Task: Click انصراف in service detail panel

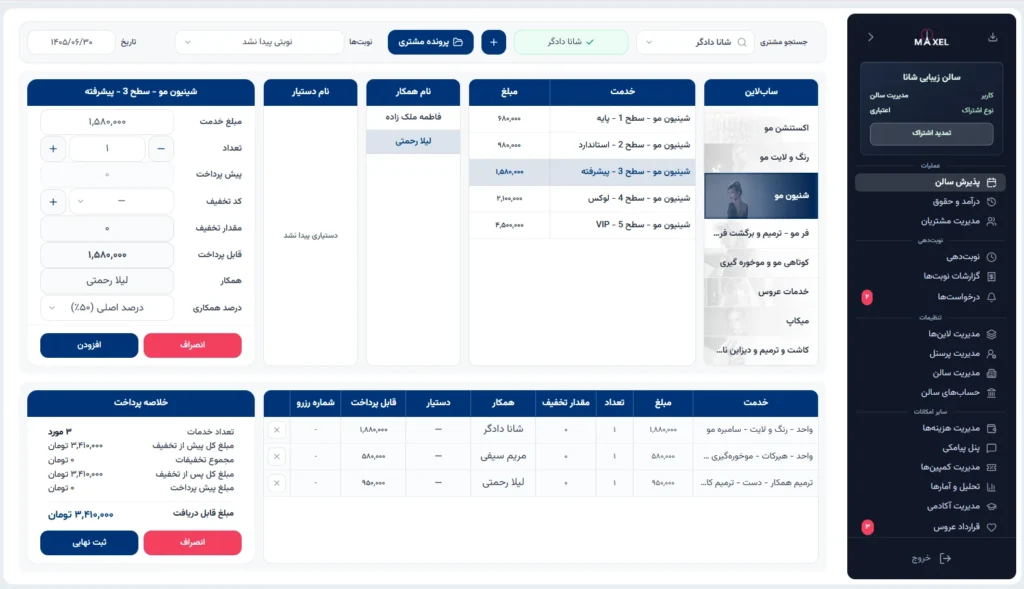Action: (x=193, y=345)
